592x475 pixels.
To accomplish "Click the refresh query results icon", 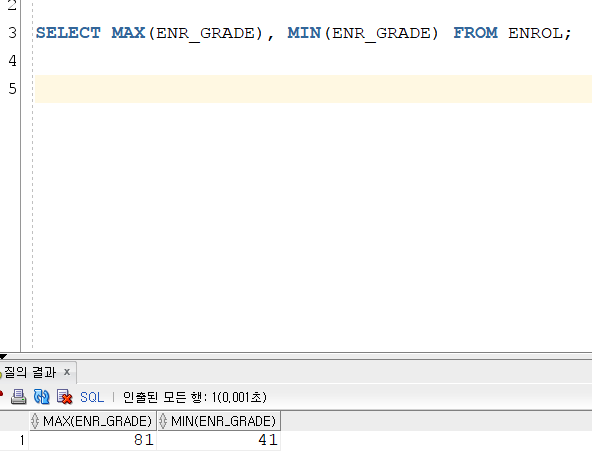I will coord(42,397).
